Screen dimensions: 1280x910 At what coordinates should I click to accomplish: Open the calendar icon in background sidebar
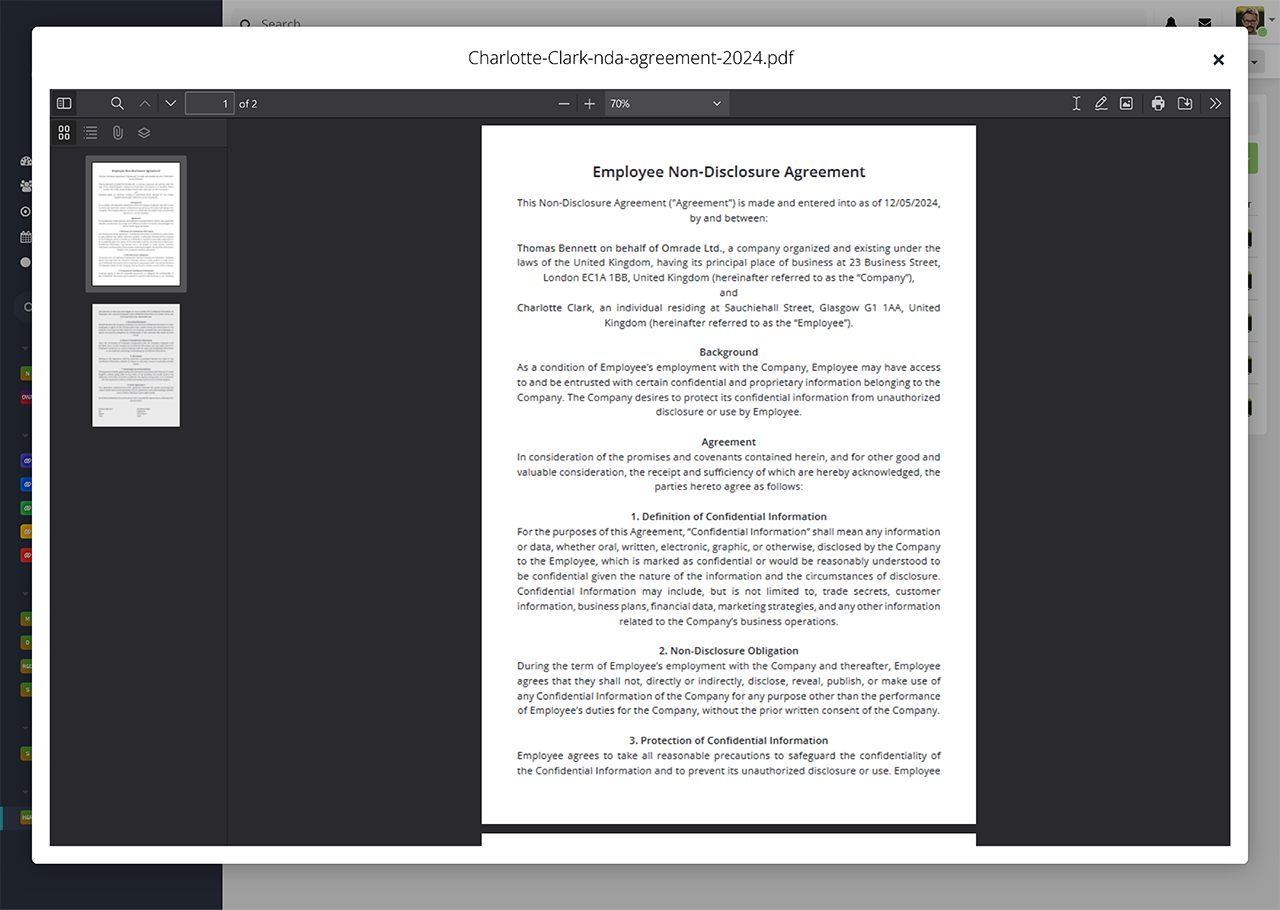pos(26,237)
